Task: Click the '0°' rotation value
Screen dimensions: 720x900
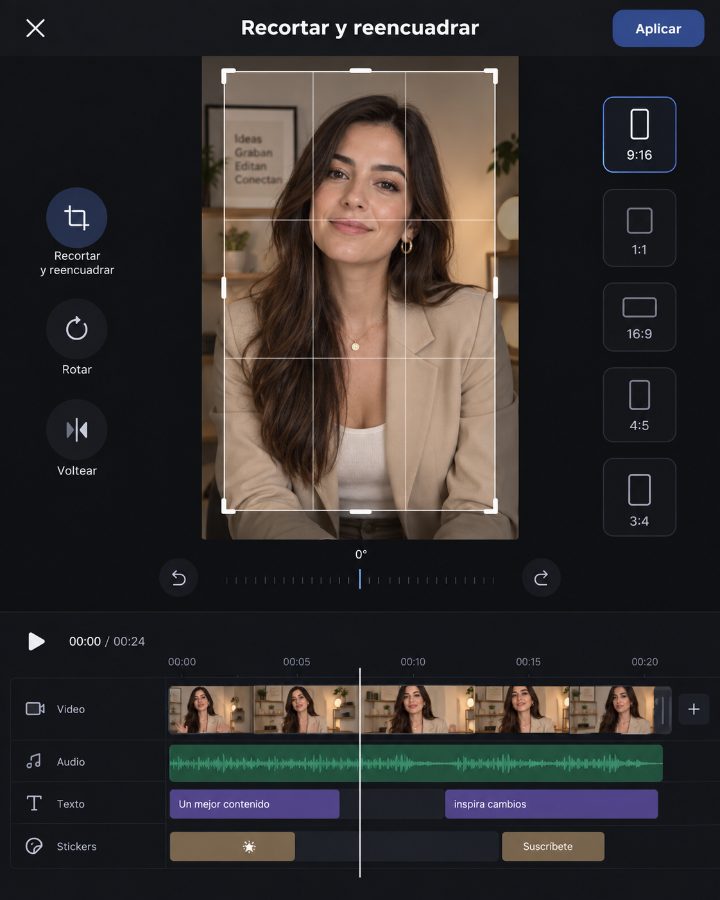Action: tap(361, 554)
